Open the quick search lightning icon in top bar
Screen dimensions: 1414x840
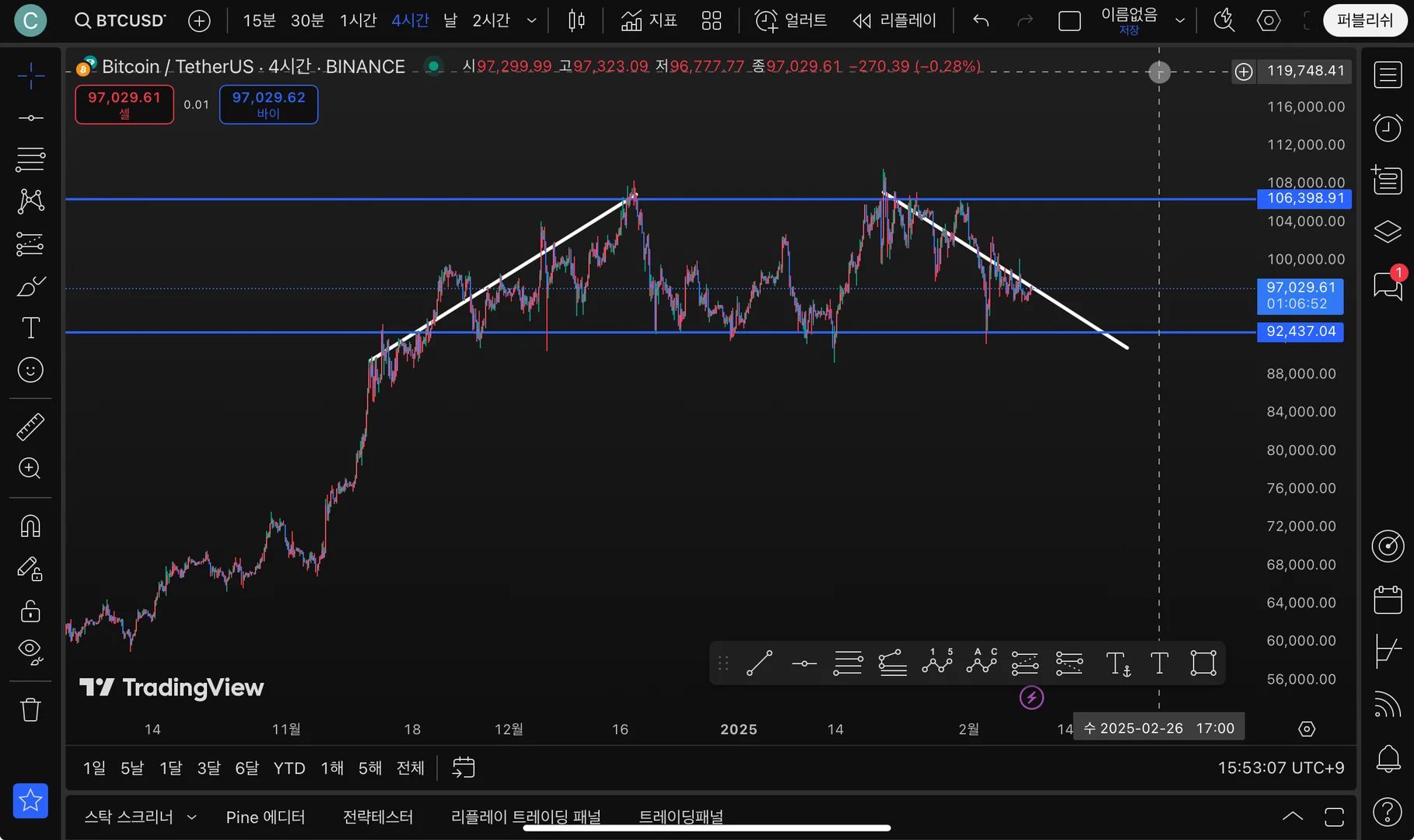pyautogui.click(x=1224, y=21)
